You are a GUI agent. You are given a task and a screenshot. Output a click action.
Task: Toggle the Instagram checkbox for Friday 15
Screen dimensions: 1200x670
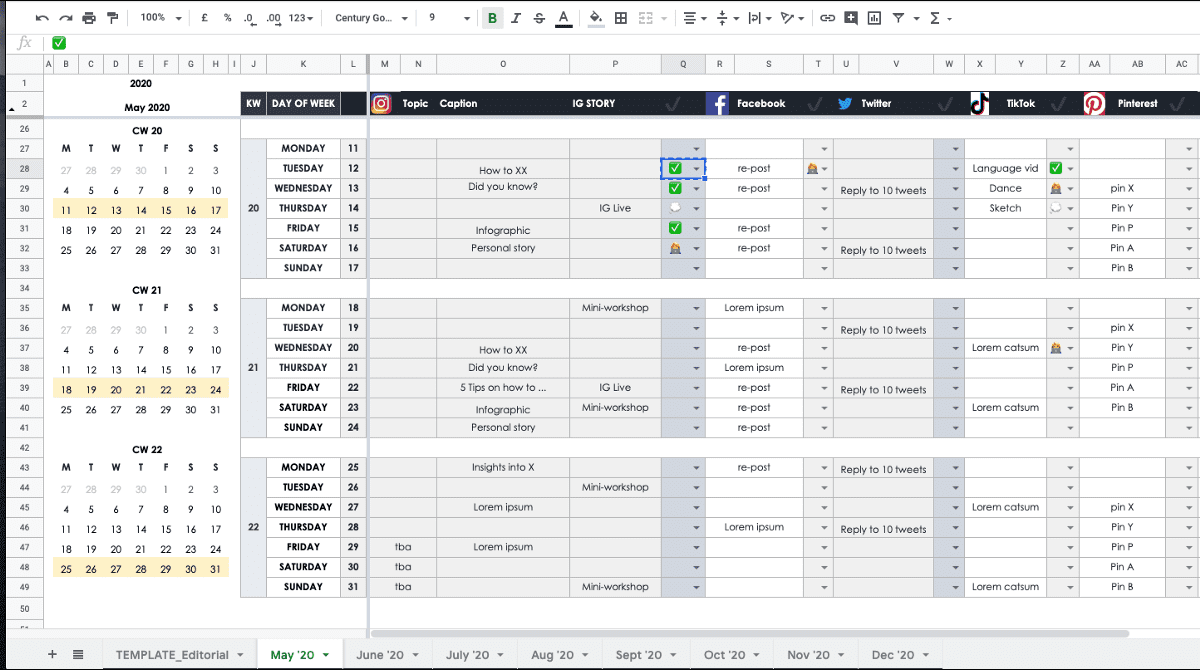(x=676, y=228)
